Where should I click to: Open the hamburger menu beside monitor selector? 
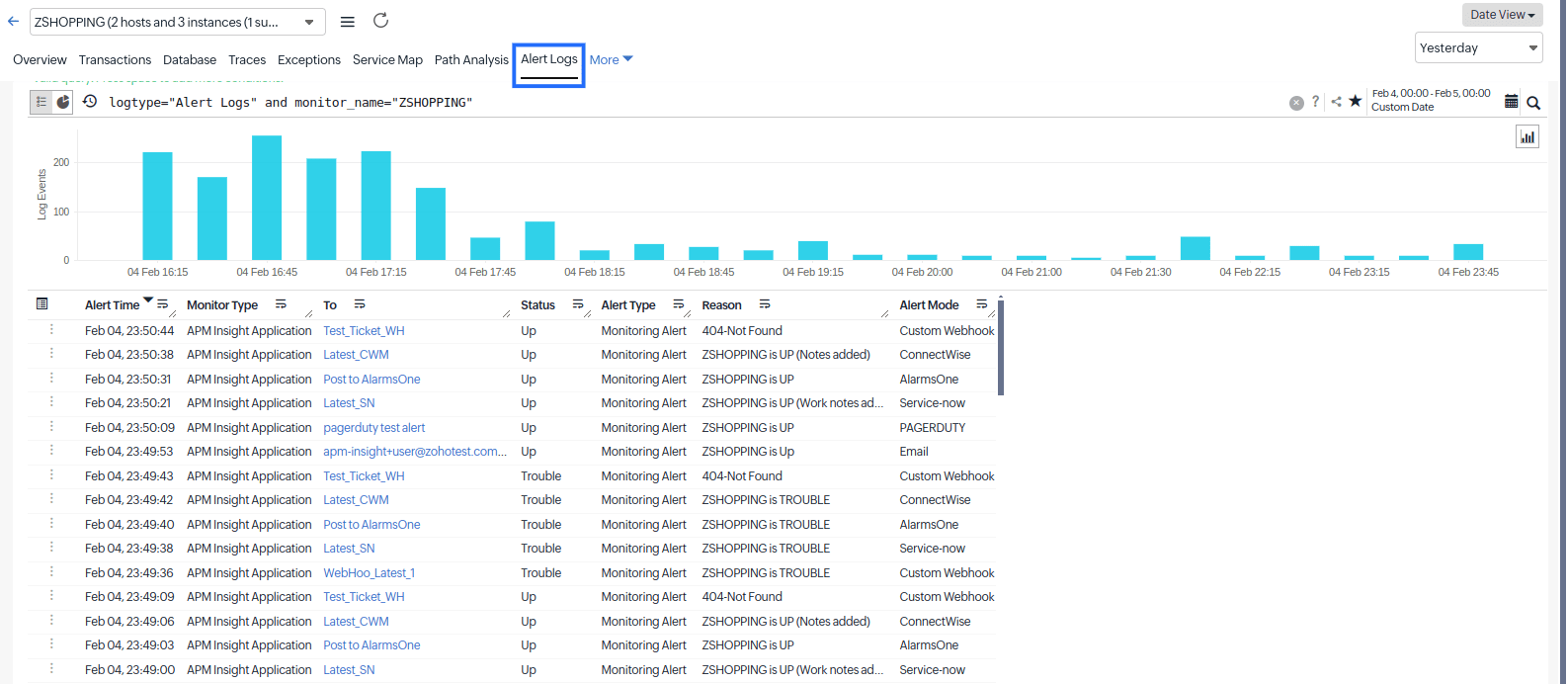click(348, 22)
